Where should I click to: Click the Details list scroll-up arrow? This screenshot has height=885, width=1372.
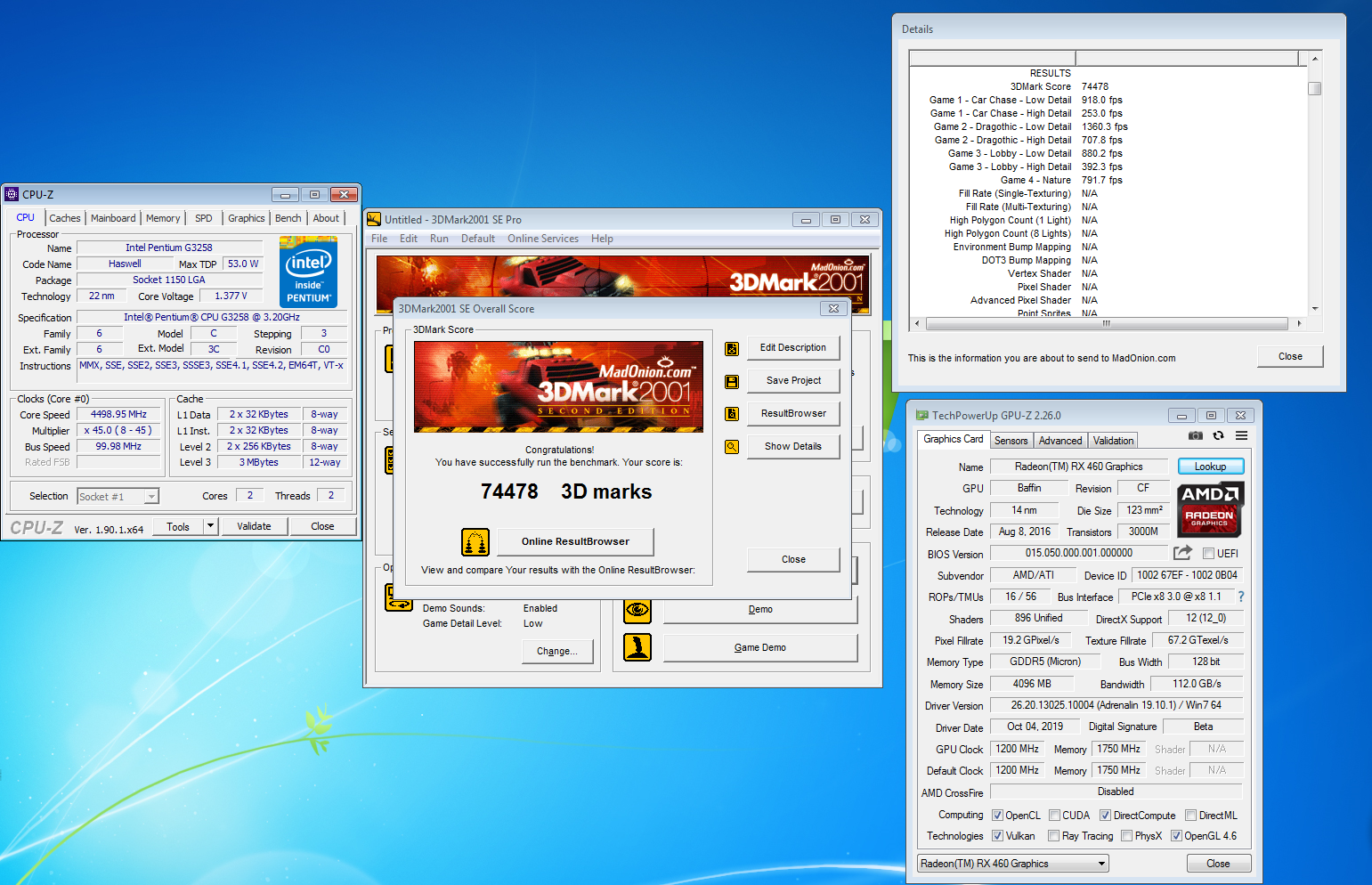tap(1314, 59)
